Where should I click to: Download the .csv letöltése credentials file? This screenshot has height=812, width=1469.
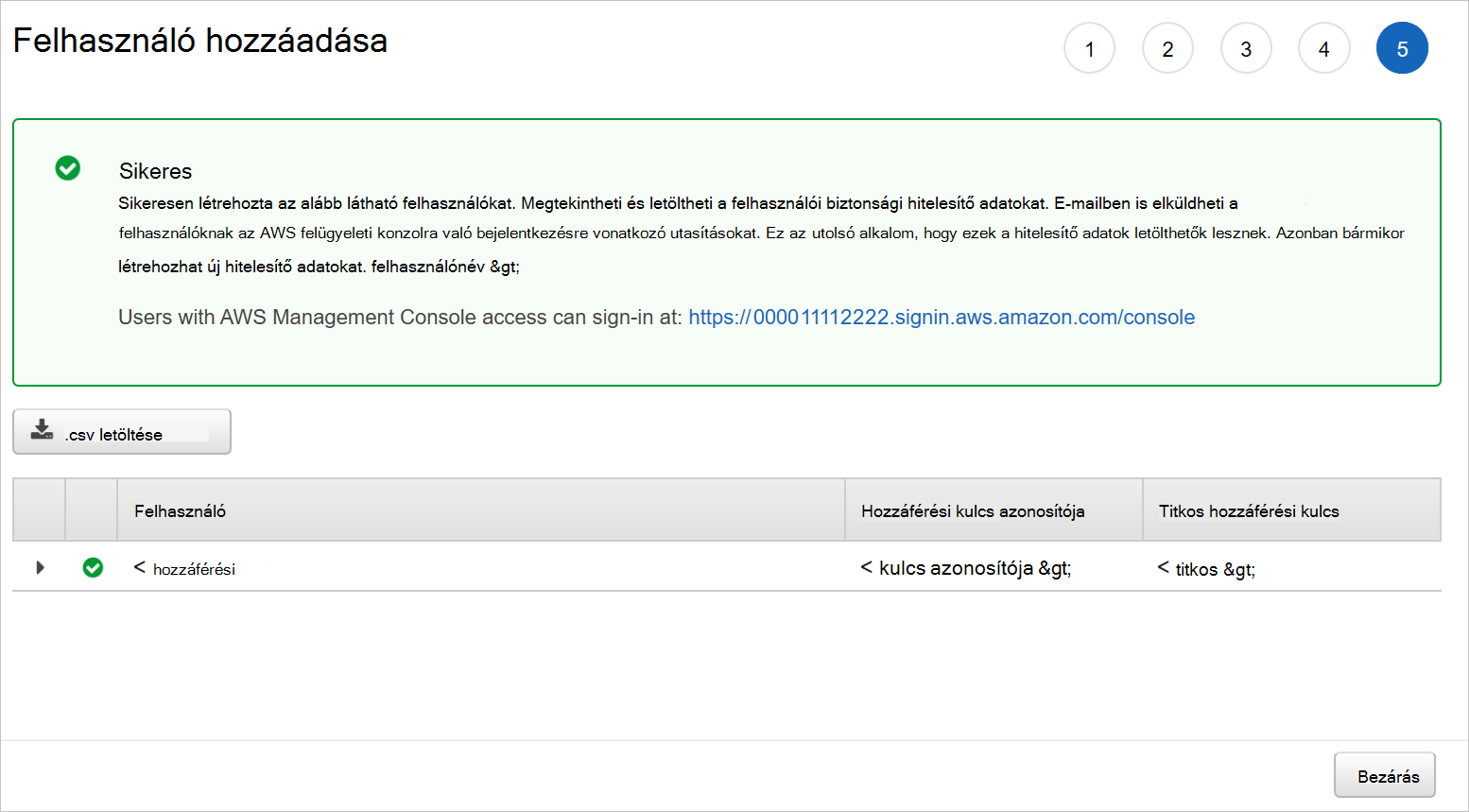(x=122, y=432)
